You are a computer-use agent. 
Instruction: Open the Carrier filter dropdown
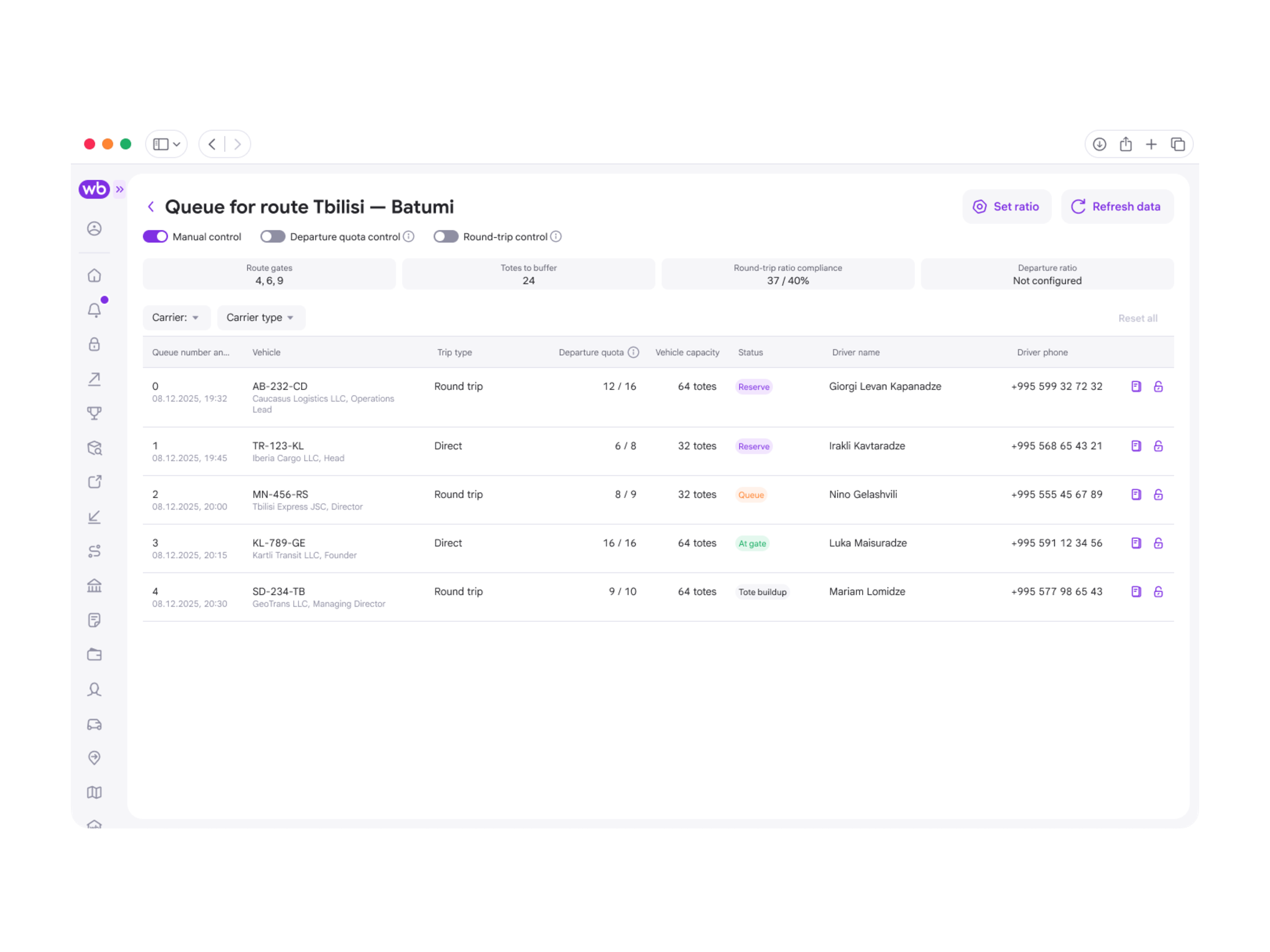point(176,317)
